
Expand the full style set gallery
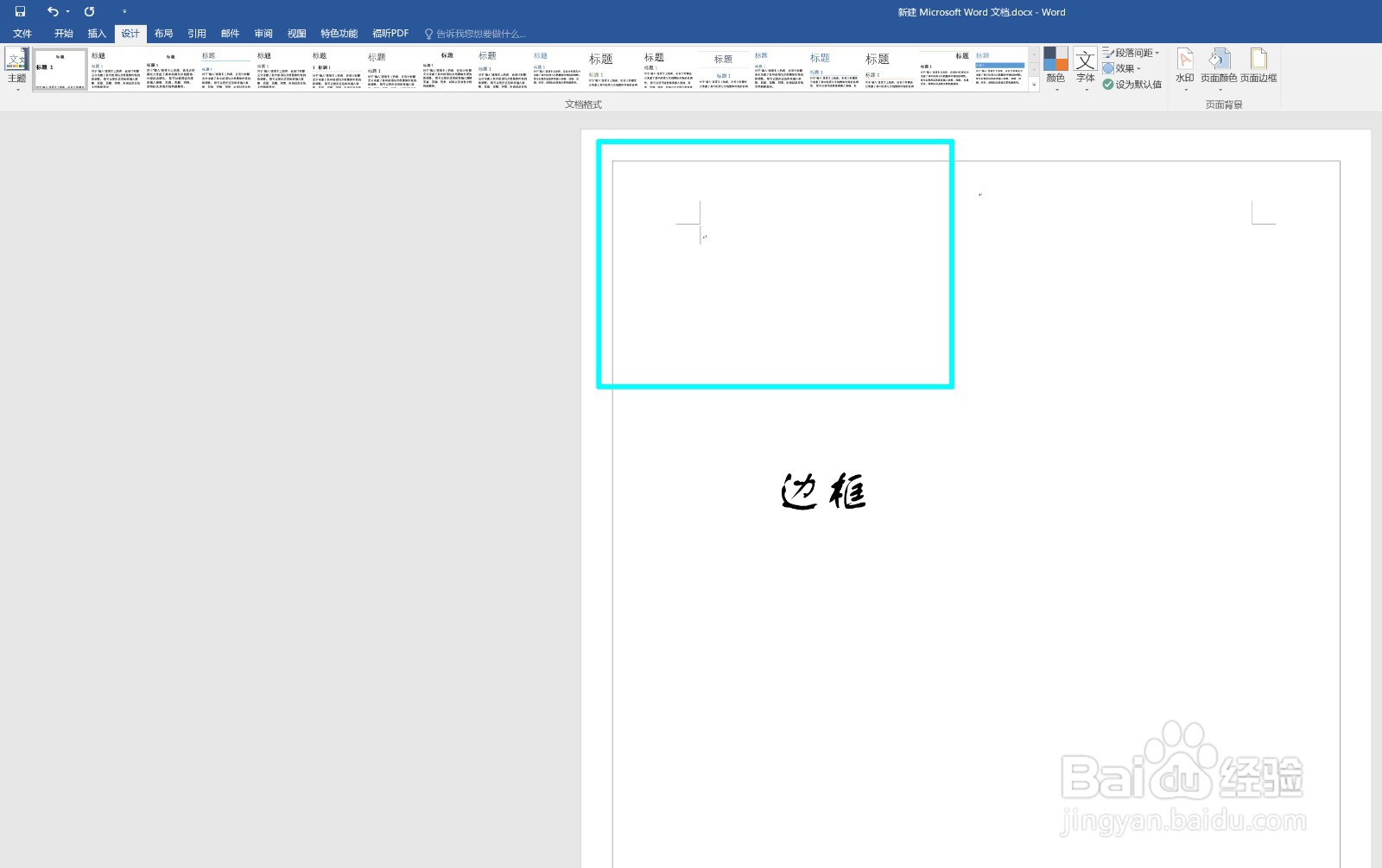[1034, 85]
